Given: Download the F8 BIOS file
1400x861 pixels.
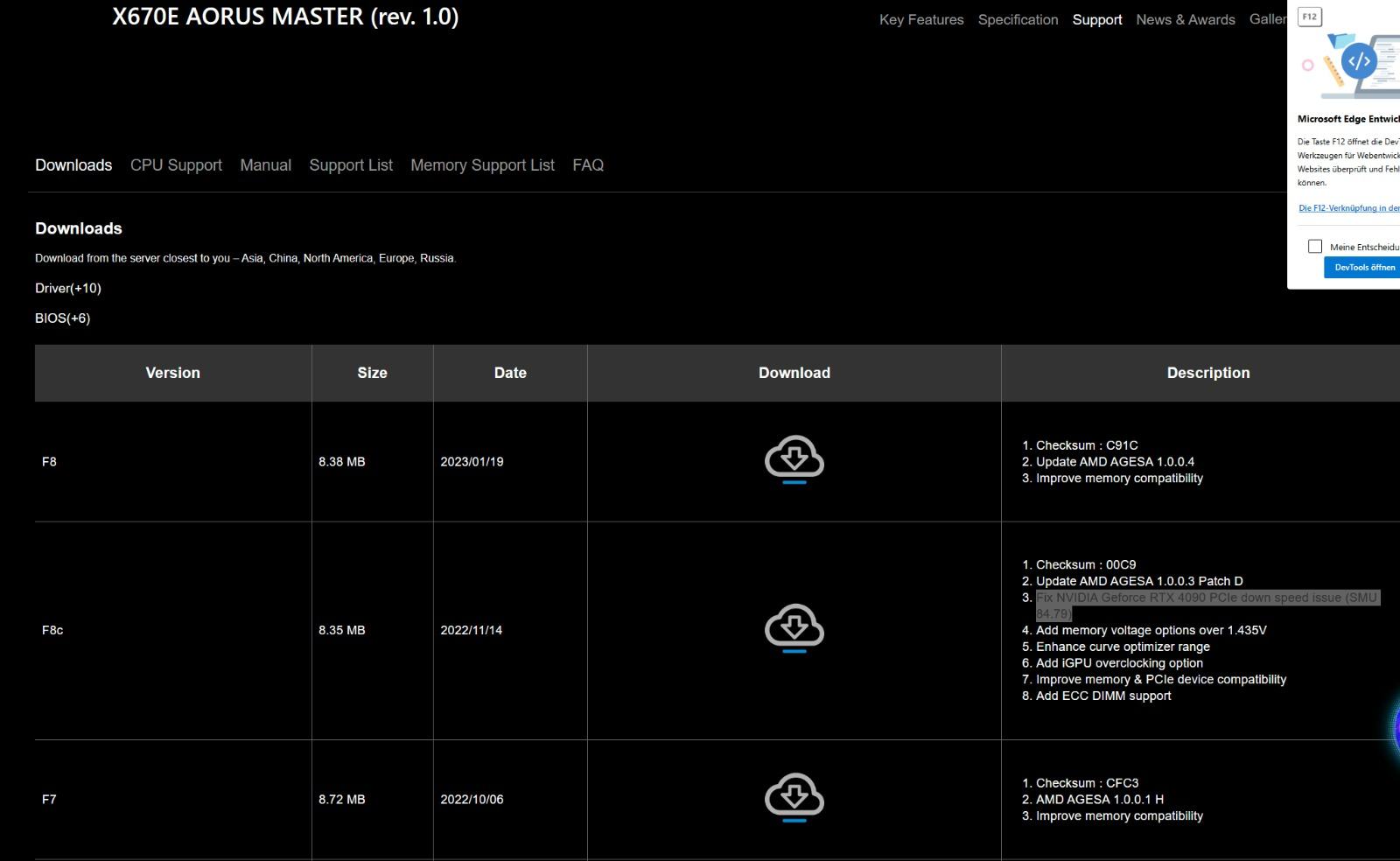Looking at the screenshot, I should point(794,459).
